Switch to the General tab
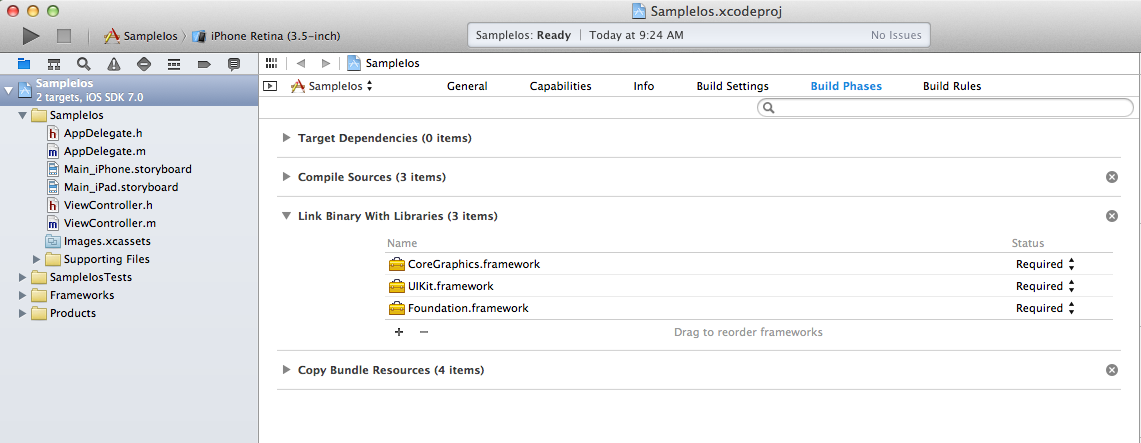This screenshot has height=443, width=1141. 467,86
